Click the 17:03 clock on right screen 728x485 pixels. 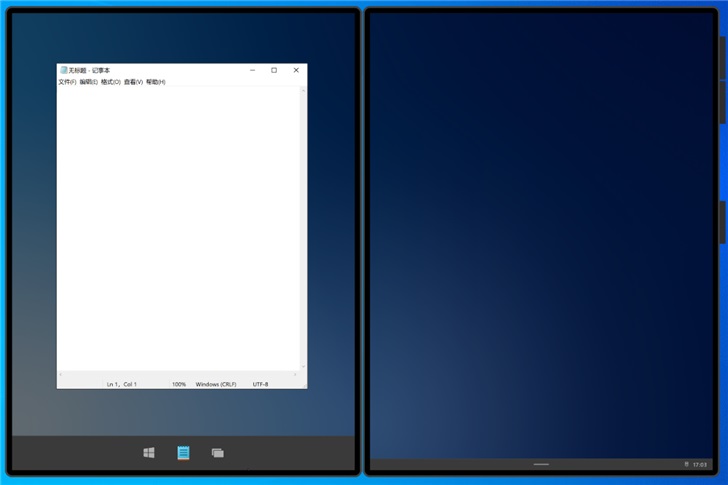pos(700,465)
